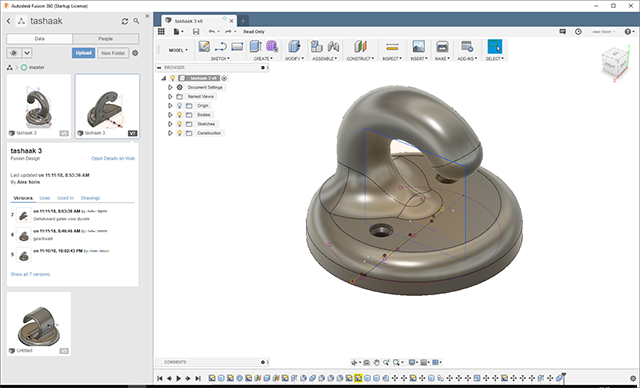Click the Upload button
This screenshot has width=640, height=388.
(84, 53)
